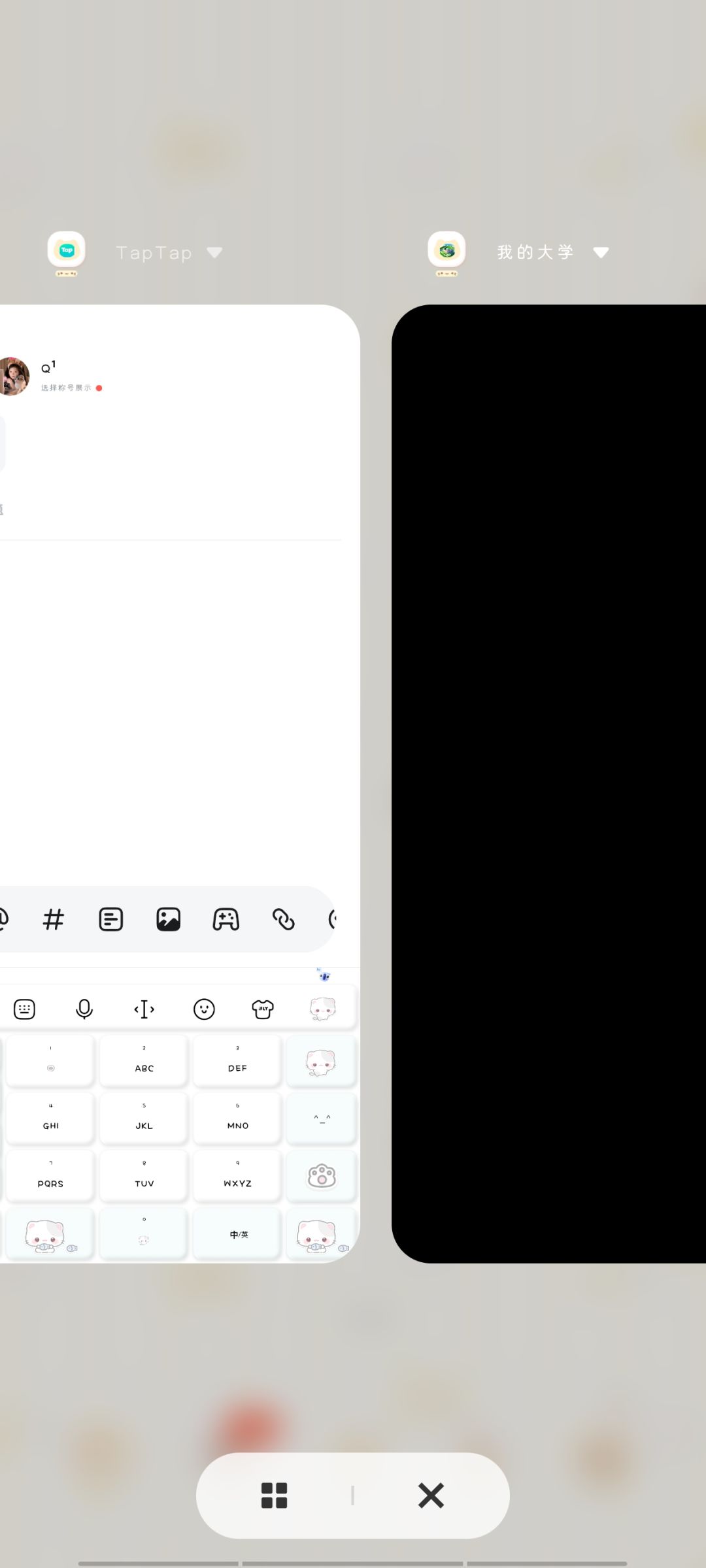This screenshot has height=1568, width=706.
Task: Insert a hashtag with the # icon
Action: pyautogui.click(x=54, y=919)
